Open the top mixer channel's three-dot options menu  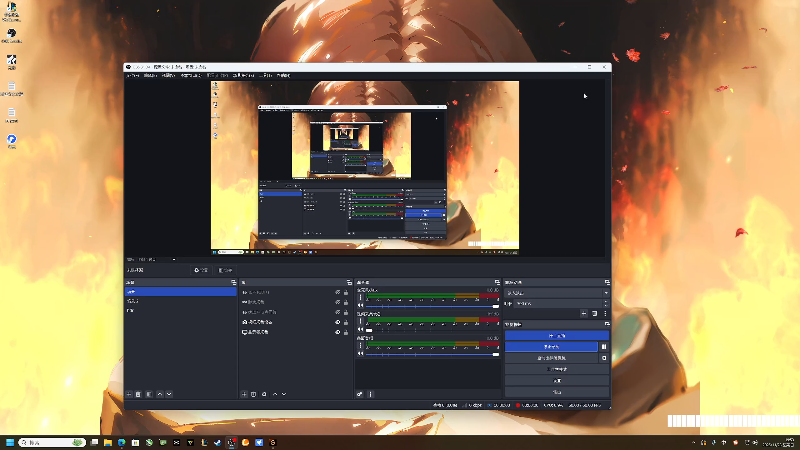click(x=361, y=297)
